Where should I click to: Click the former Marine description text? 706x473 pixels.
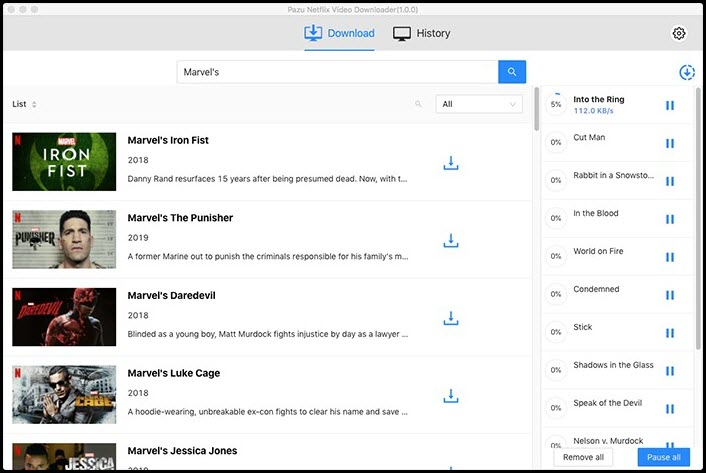click(x=268, y=257)
